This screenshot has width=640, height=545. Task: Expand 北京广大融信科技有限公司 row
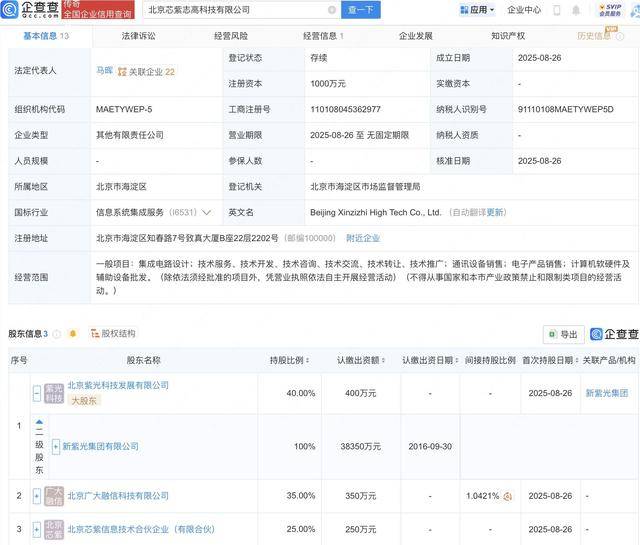[x=37, y=496]
